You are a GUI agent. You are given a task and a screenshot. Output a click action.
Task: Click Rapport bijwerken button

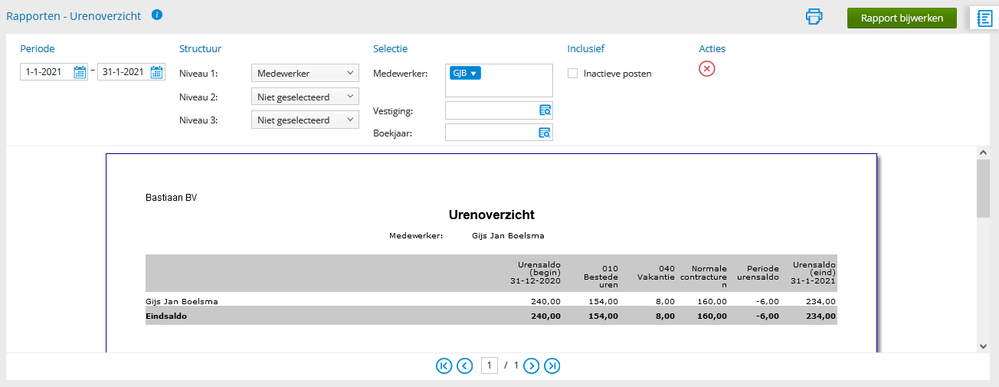pyautogui.click(x=902, y=18)
